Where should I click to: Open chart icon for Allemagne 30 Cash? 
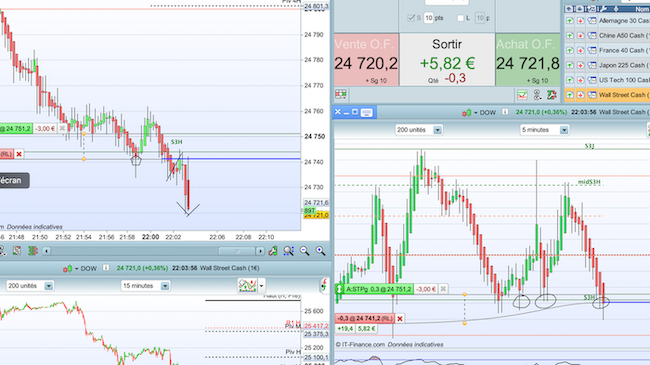[592, 21]
